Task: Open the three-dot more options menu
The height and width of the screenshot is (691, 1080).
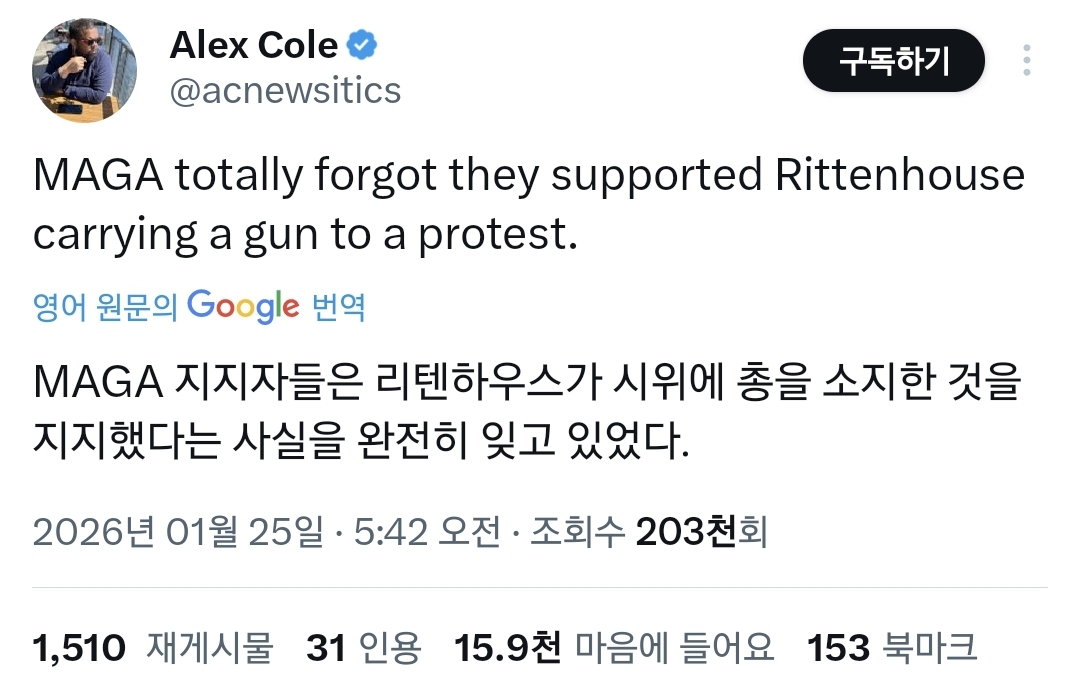Action: tap(1026, 60)
